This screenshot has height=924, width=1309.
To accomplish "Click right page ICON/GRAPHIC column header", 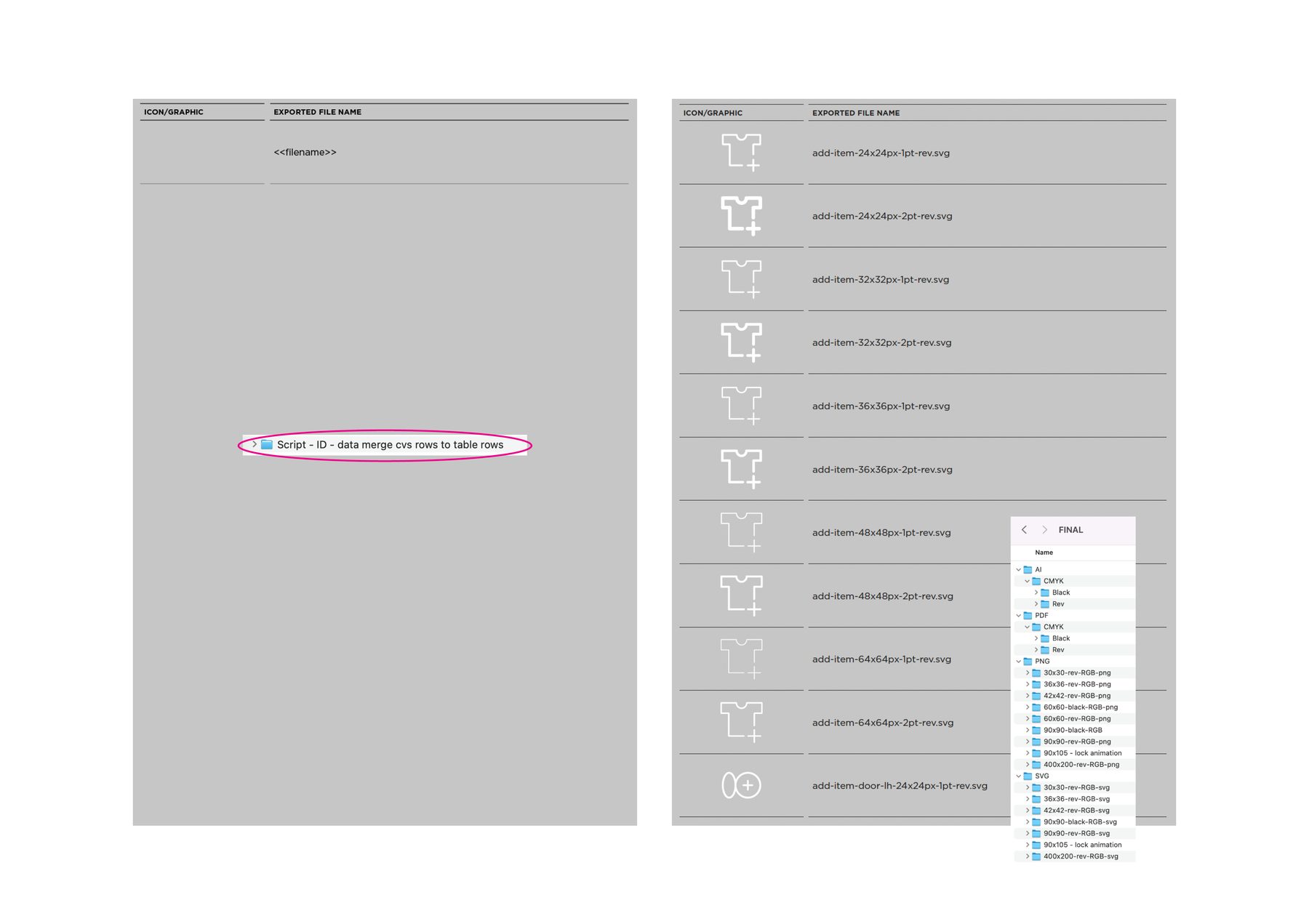I will pyautogui.click(x=713, y=113).
